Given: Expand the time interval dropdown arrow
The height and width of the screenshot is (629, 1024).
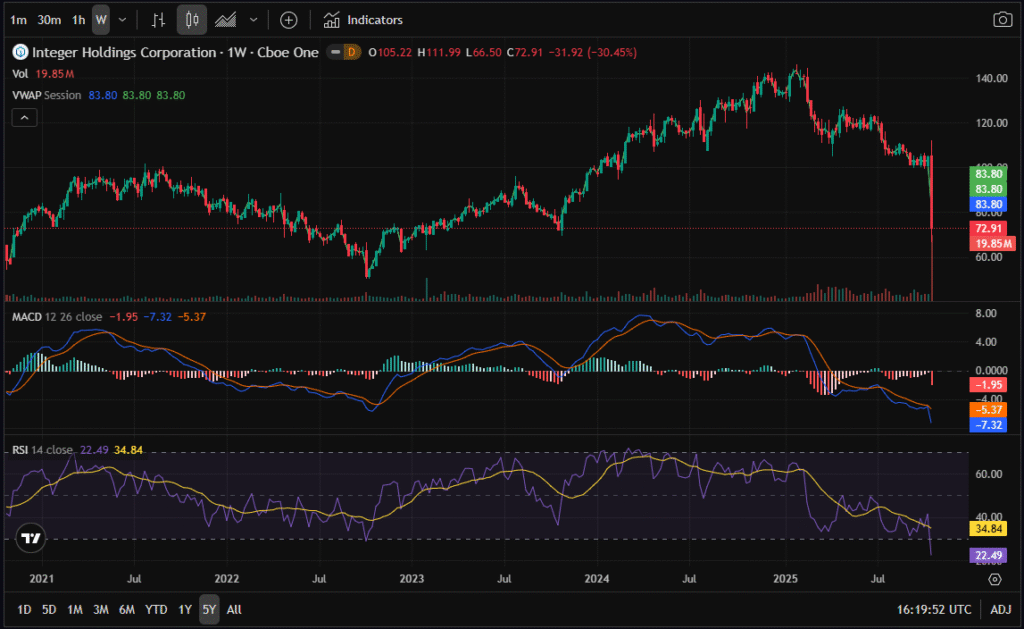Looking at the screenshot, I should (x=122, y=19).
